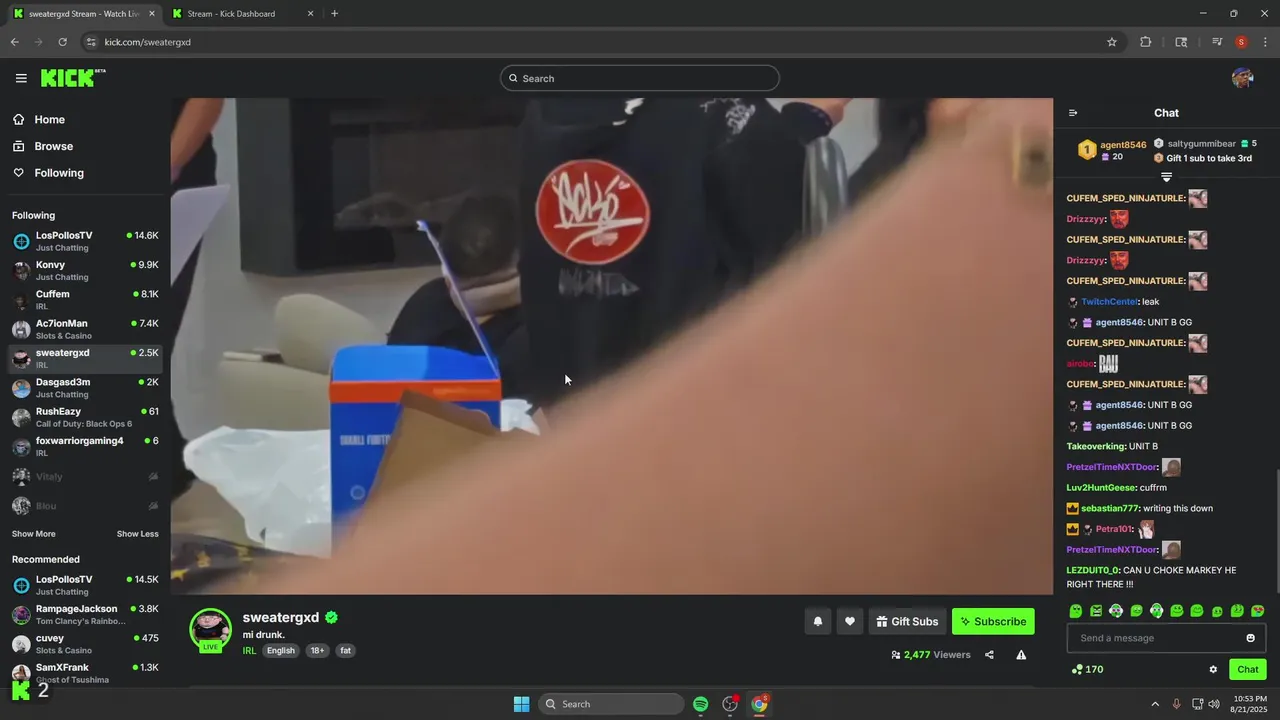Open the chat emoji picker
1280x720 pixels.
click(x=1250, y=638)
